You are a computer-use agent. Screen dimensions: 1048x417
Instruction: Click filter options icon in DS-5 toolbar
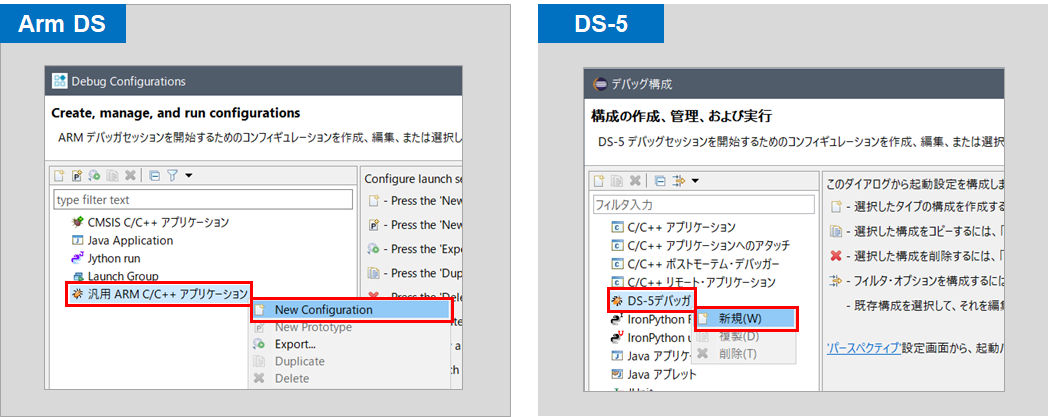click(678, 181)
